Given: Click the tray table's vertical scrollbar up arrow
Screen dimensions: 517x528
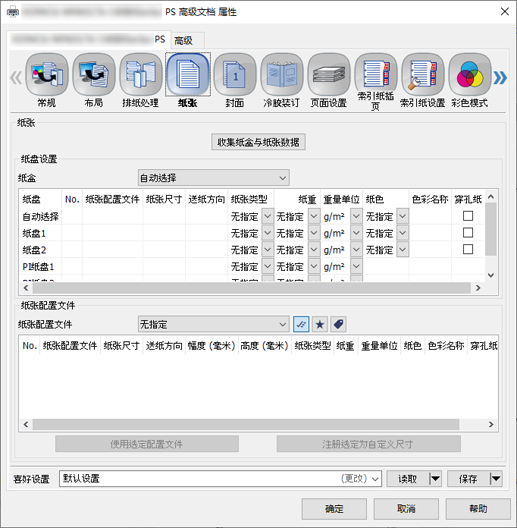Looking at the screenshot, I should [491, 197].
